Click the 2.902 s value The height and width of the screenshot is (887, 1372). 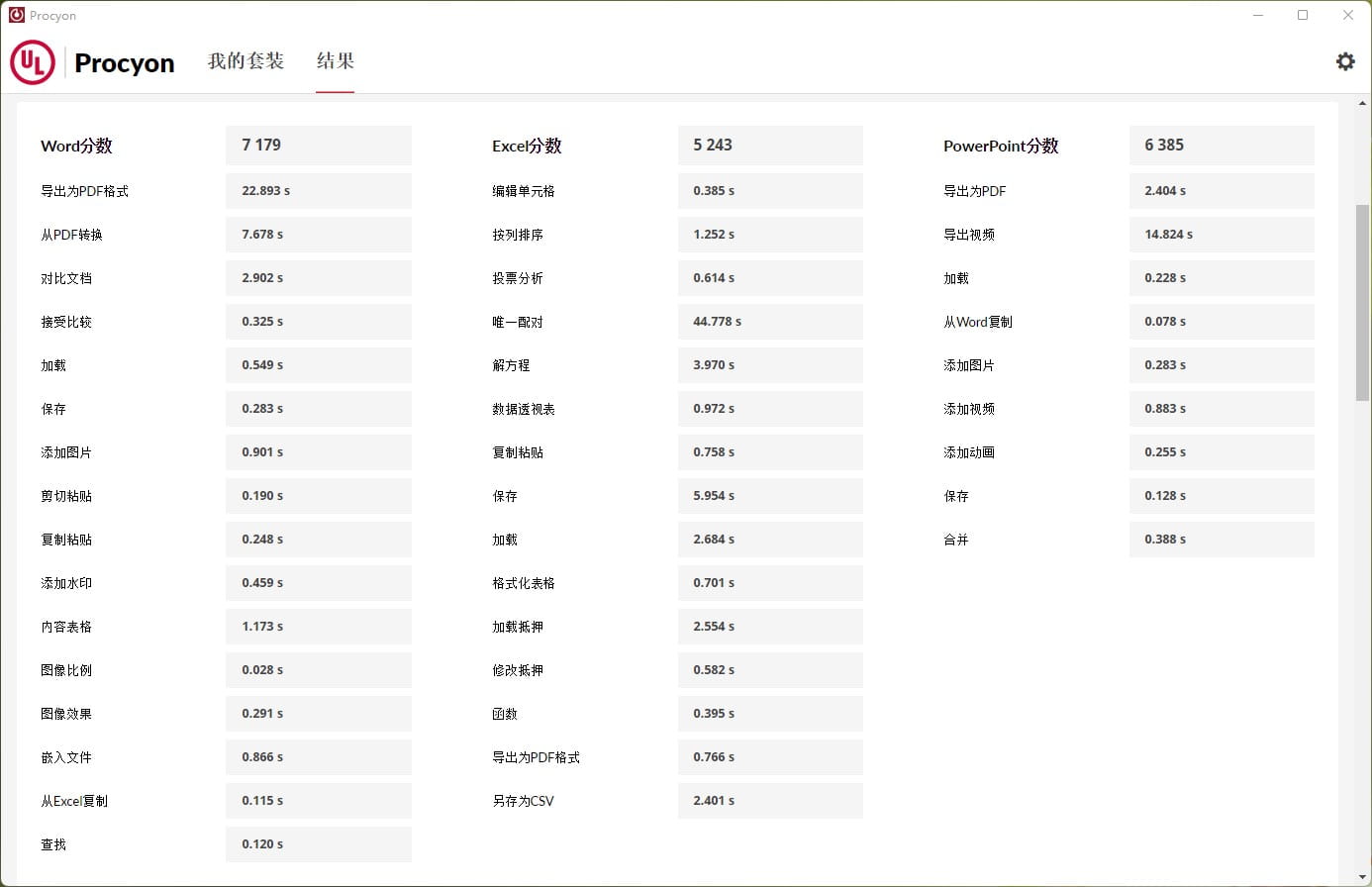click(319, 278)
